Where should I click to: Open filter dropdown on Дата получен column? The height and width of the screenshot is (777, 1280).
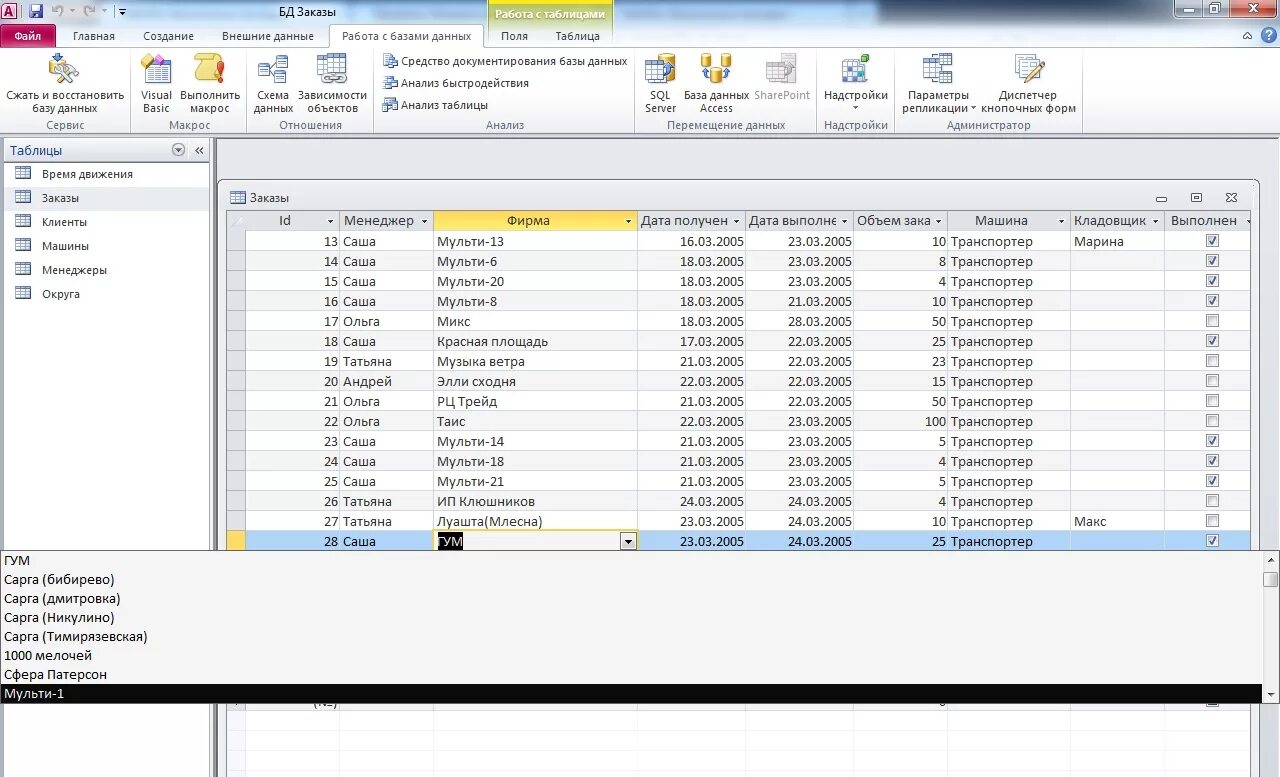point(737,221)
